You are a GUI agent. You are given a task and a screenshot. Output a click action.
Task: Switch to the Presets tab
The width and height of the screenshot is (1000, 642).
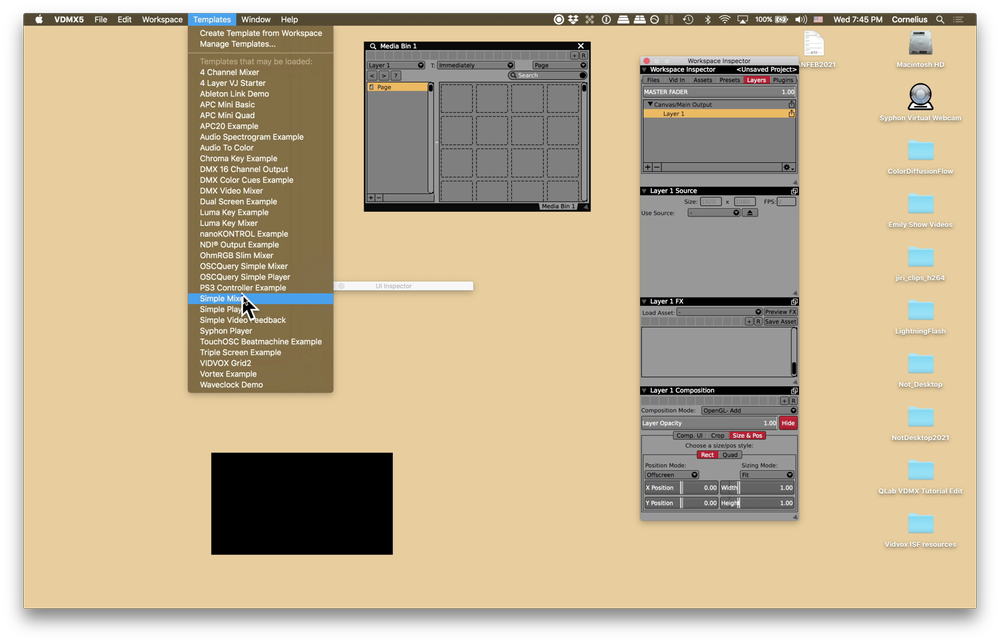730,80
